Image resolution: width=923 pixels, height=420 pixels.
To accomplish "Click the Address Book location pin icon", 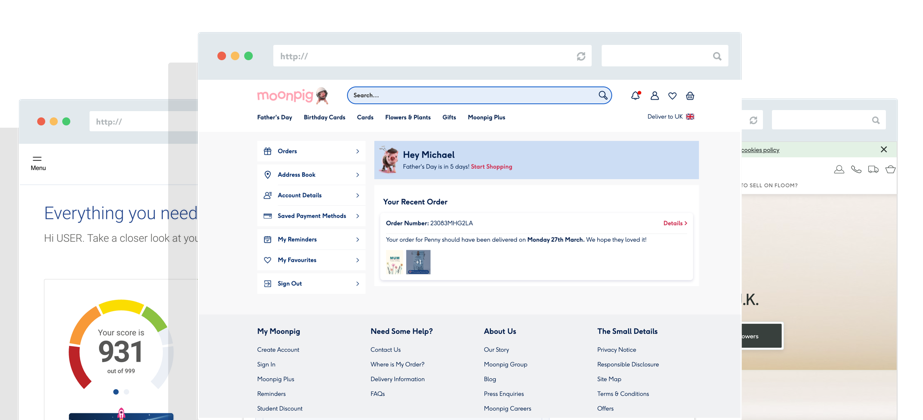I will pyautogui.click(x=267, y=175).
